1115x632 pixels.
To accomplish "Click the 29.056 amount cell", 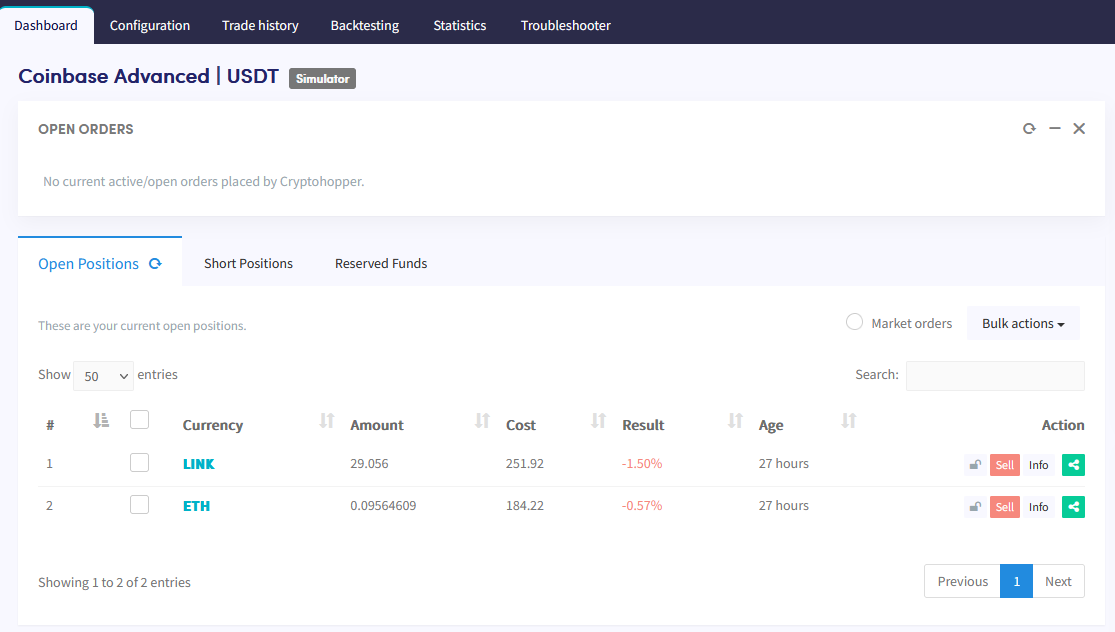I will (369, 464).
